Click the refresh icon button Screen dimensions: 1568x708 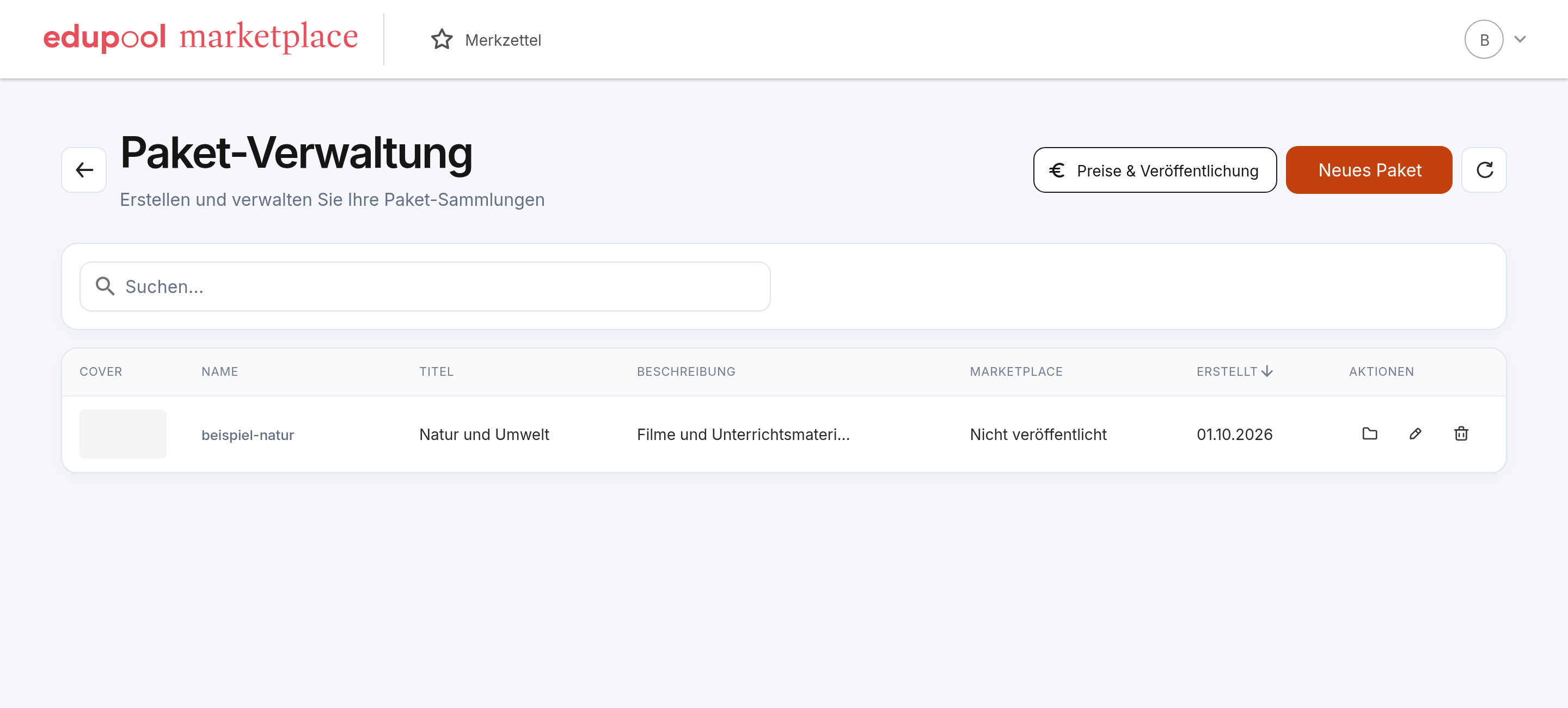1484,170
